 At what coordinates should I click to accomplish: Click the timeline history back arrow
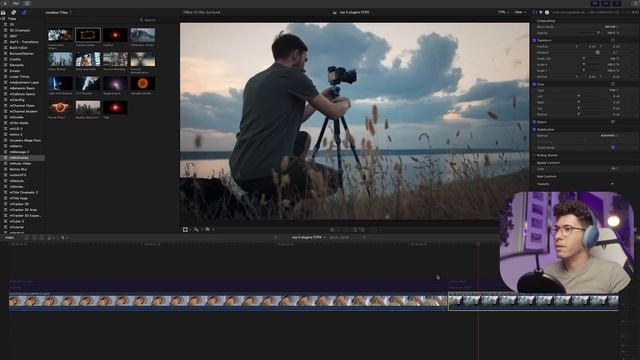(276, 237)
